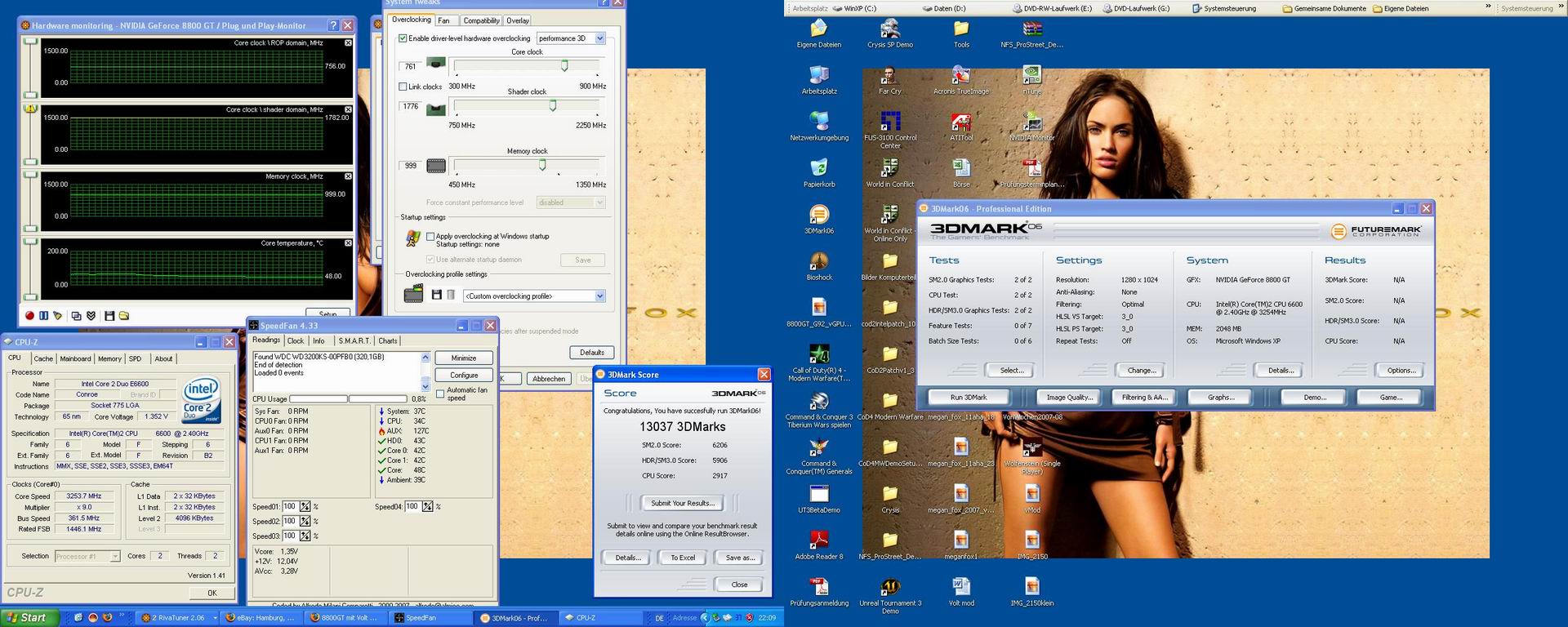Click the Speed01 spinner in SpeedFan
The width and height of the screenshot is (1568, 627).
pyautogui.click(x=305, y=506)
